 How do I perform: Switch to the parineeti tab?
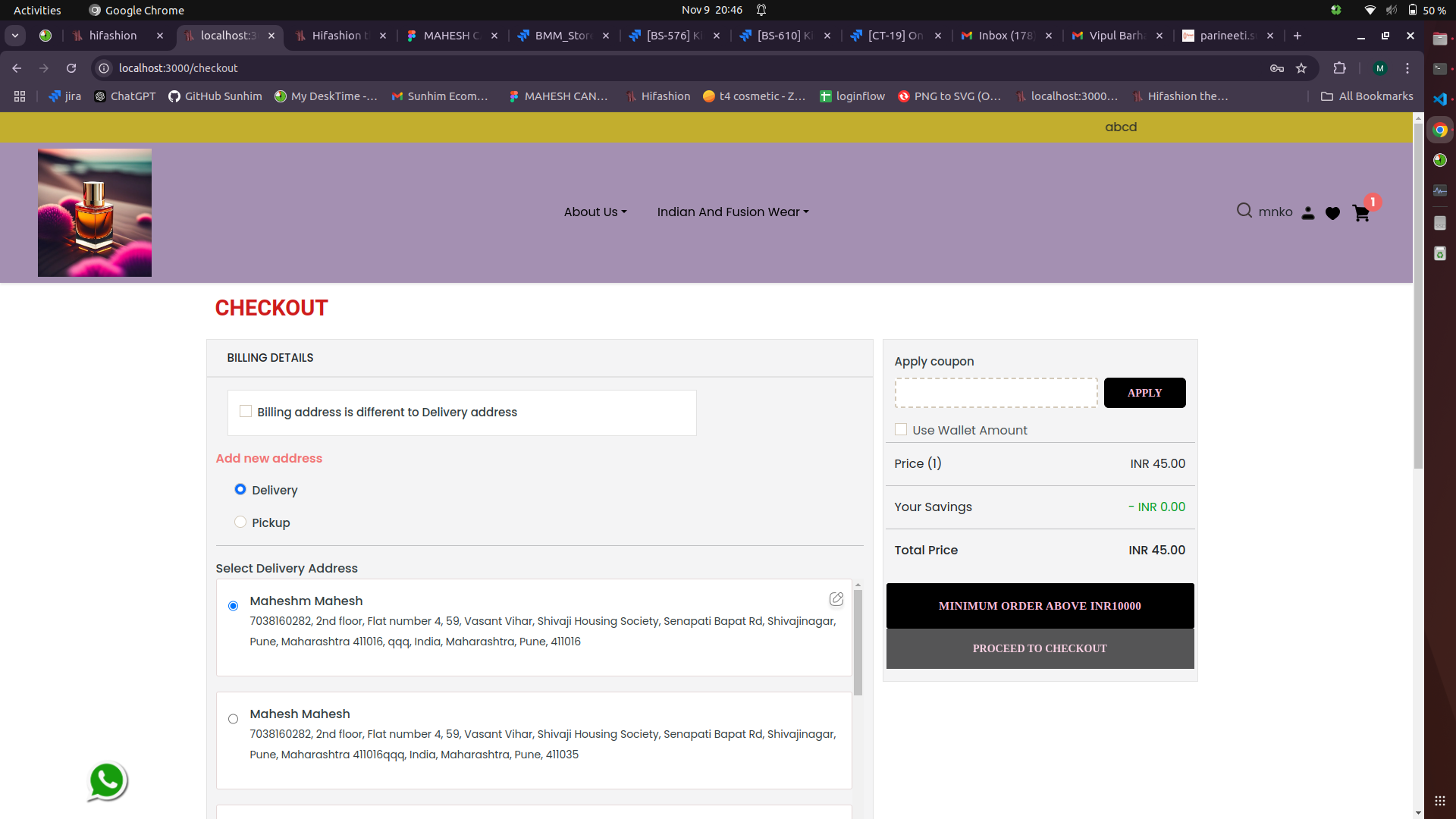pyautogui.click(x=1228, y=36)
